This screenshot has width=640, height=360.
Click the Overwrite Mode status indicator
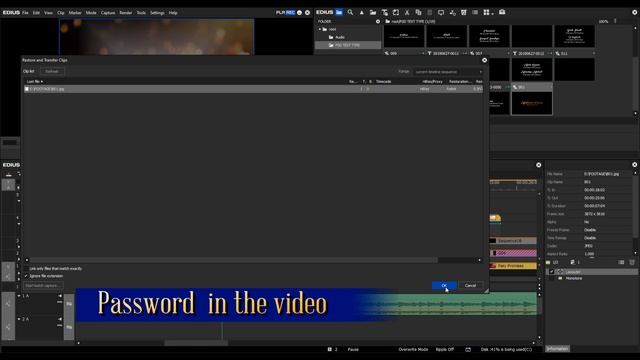[x=413, y=349]
